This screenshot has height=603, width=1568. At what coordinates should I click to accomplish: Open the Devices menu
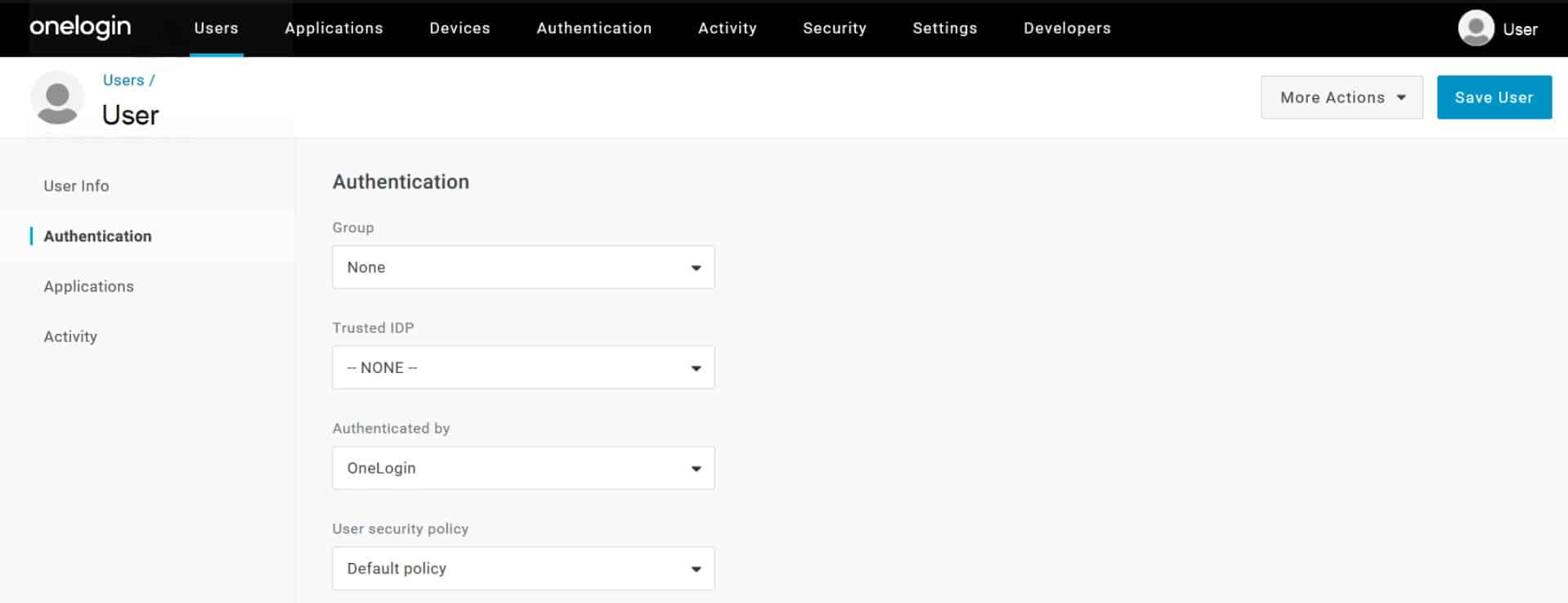459,28
